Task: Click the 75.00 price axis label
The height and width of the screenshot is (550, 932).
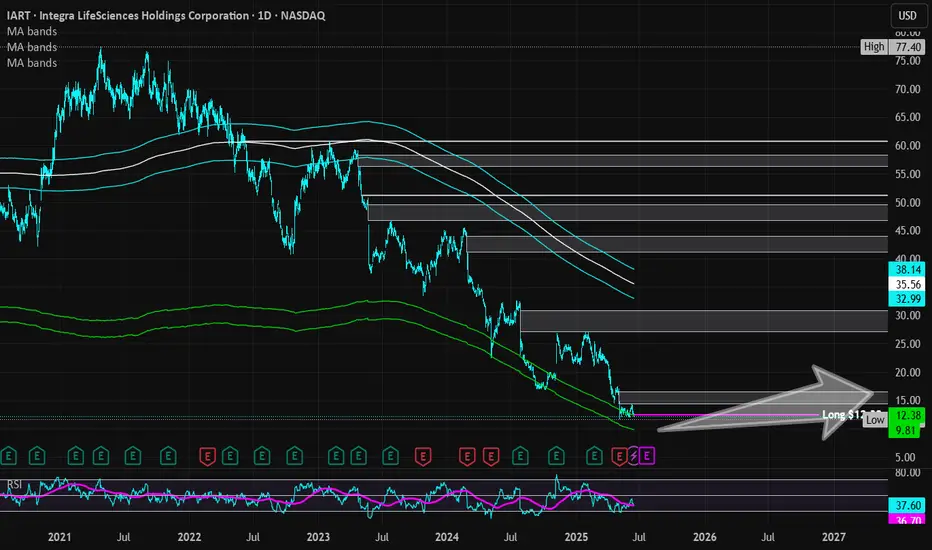Action: pos(908,61)
